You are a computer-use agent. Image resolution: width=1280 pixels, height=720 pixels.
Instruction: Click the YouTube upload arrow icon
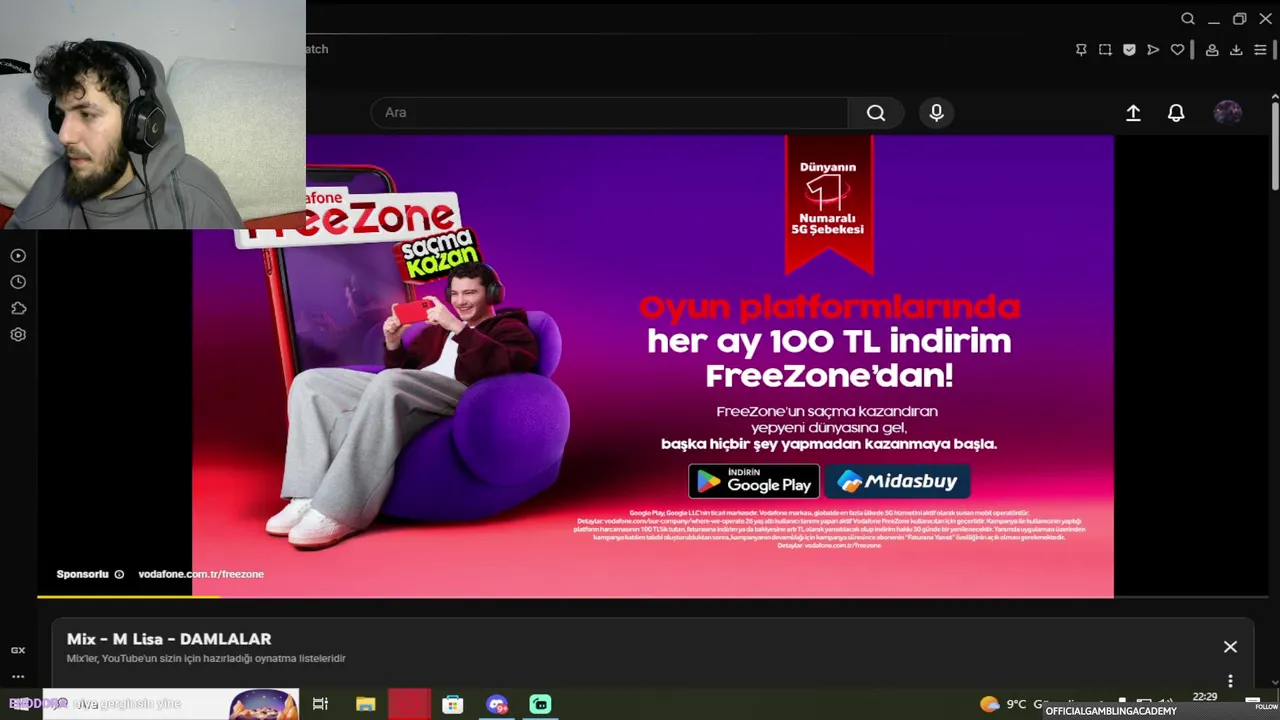point(1133,113)
